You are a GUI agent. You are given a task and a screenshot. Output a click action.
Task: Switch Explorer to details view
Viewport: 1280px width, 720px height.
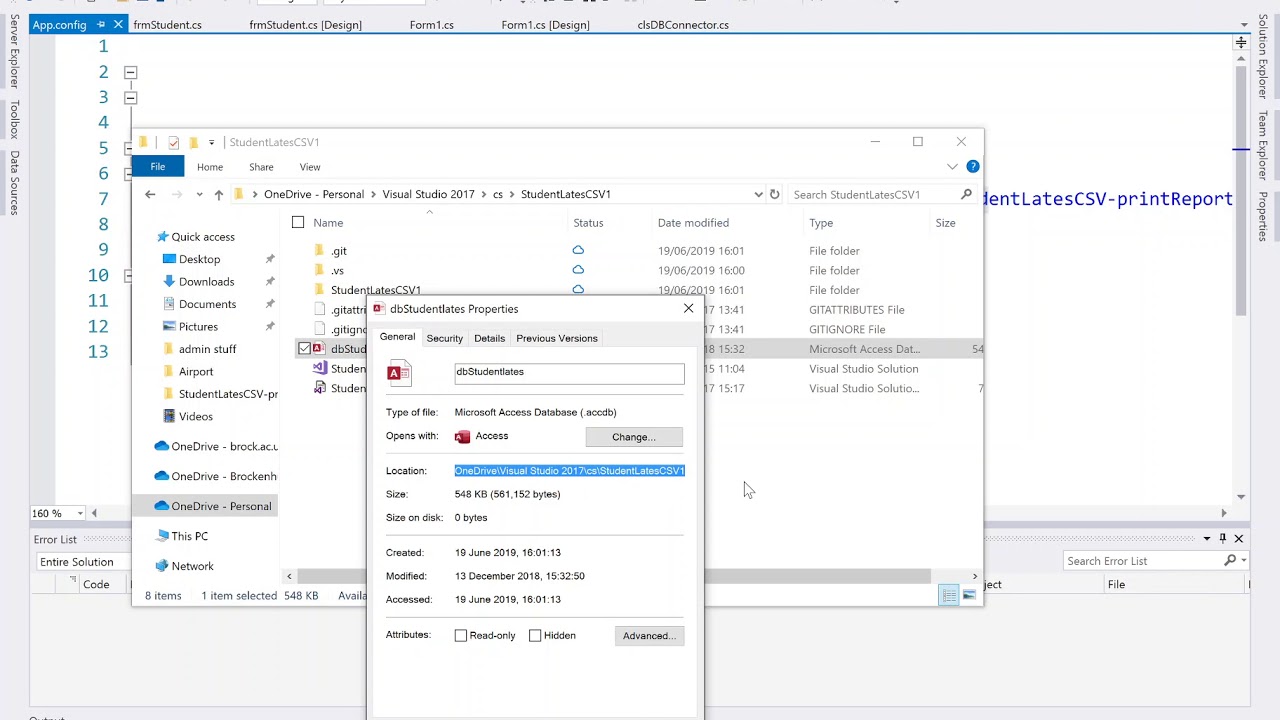(x=949, y=596)
